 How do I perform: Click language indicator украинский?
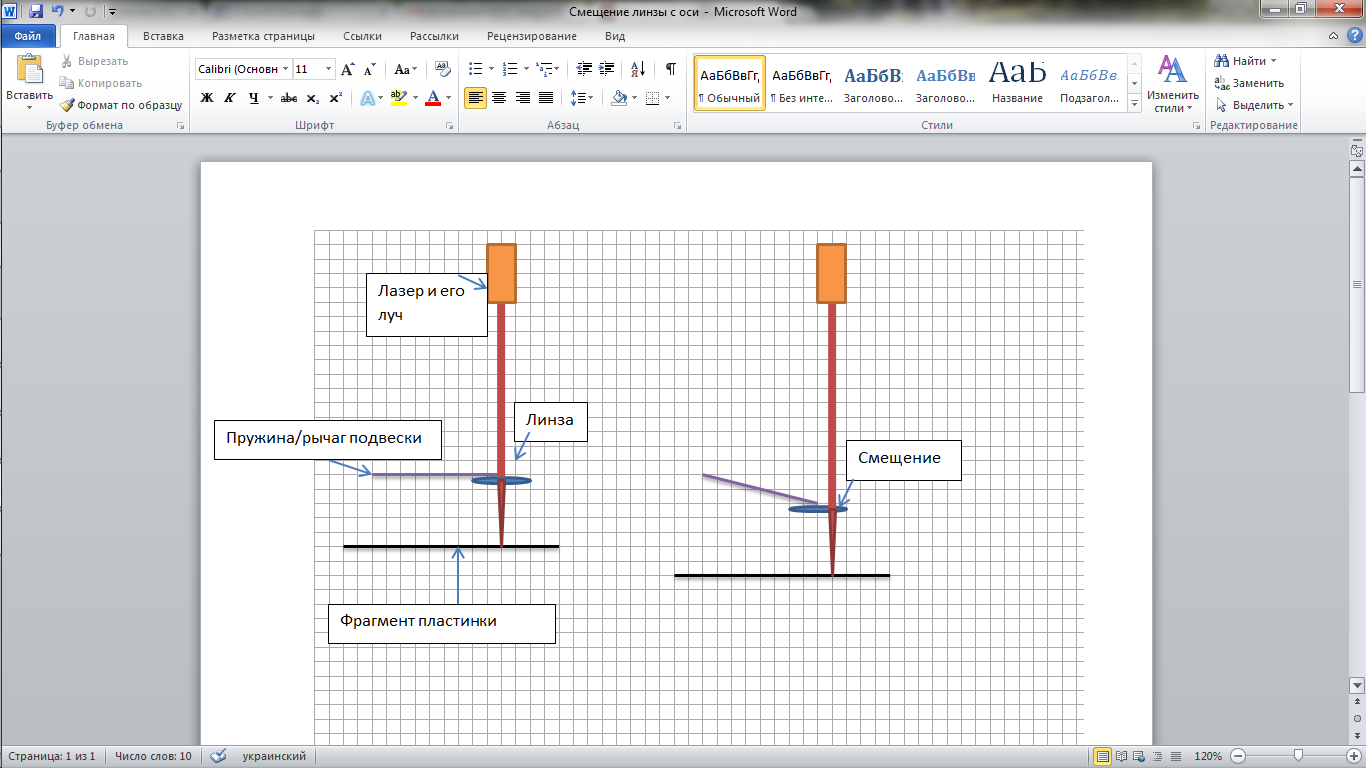click(x=274, y=756)
